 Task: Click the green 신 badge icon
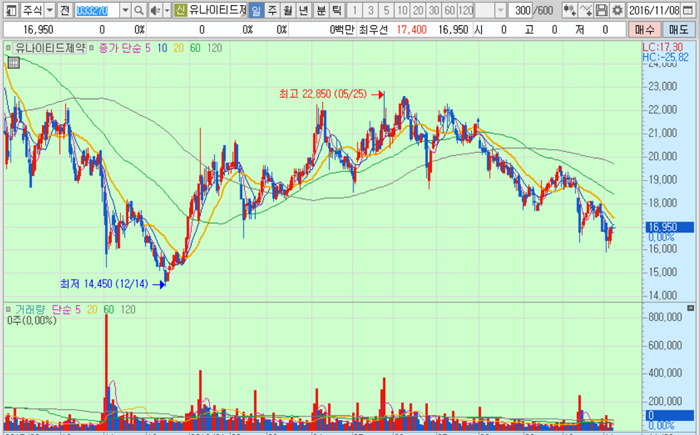click(x=180, y=10)
